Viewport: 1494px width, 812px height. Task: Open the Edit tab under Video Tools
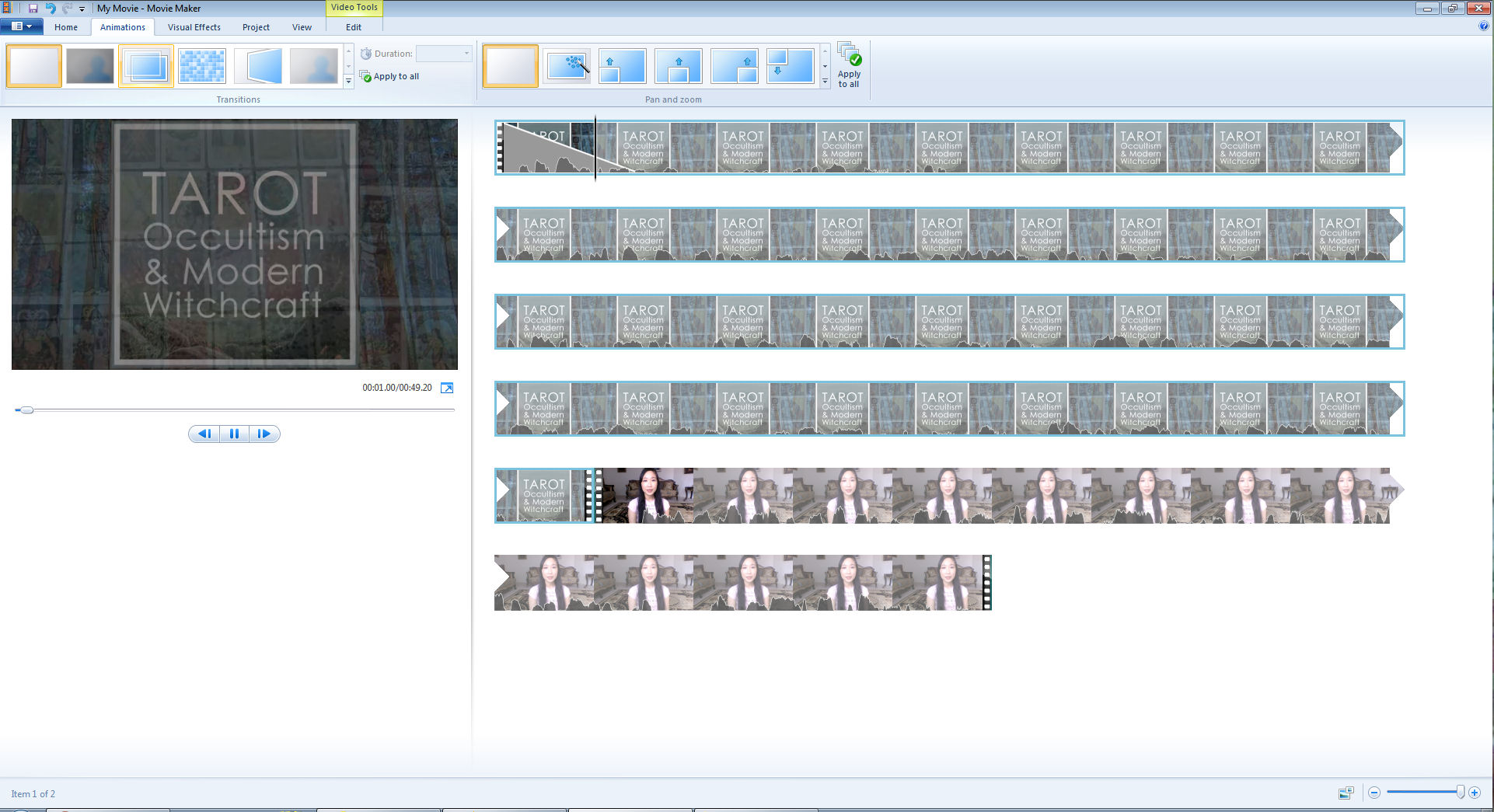tap(354, 27)
